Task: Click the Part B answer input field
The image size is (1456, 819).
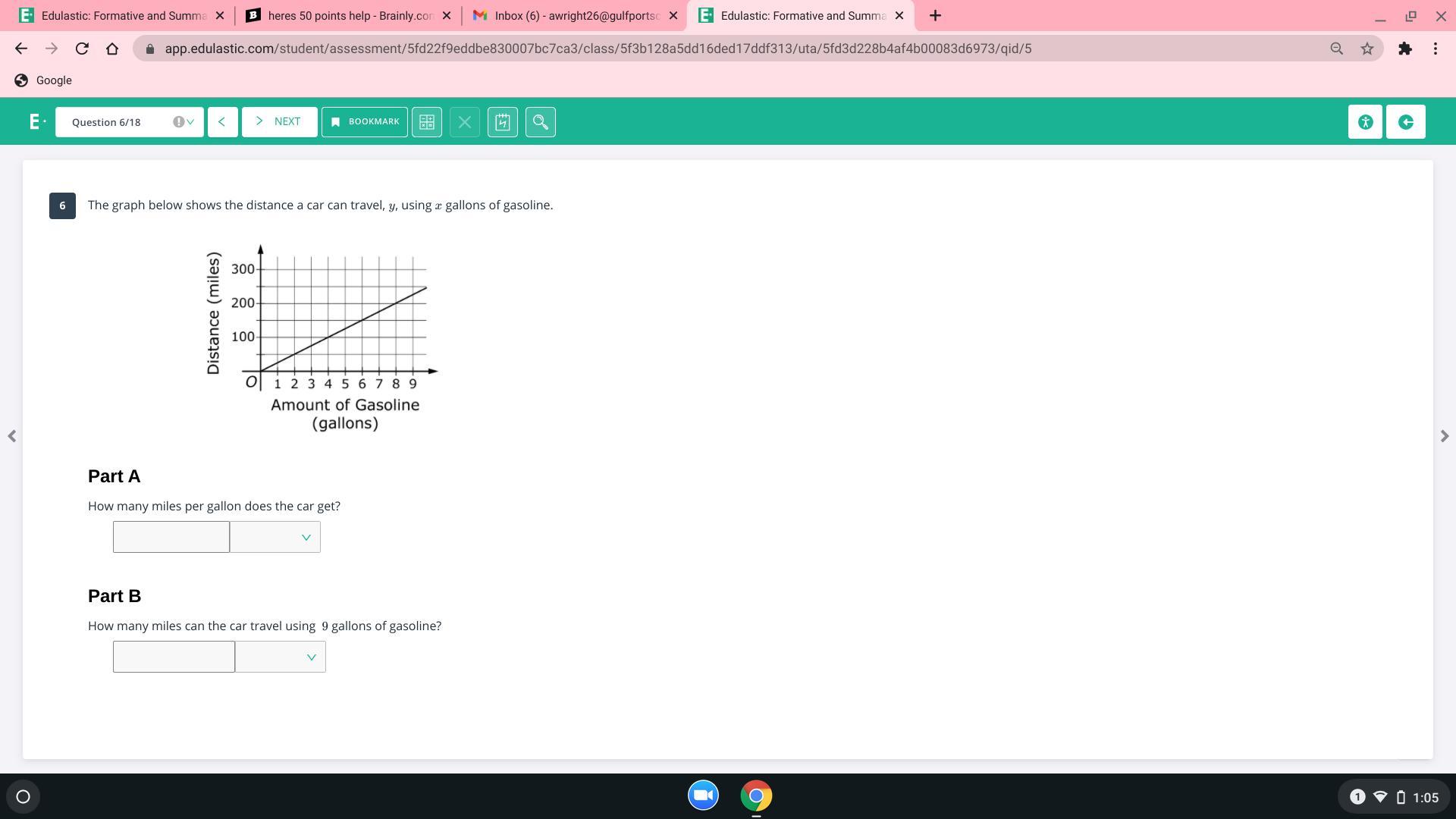Action: click(x=174, y=657)
